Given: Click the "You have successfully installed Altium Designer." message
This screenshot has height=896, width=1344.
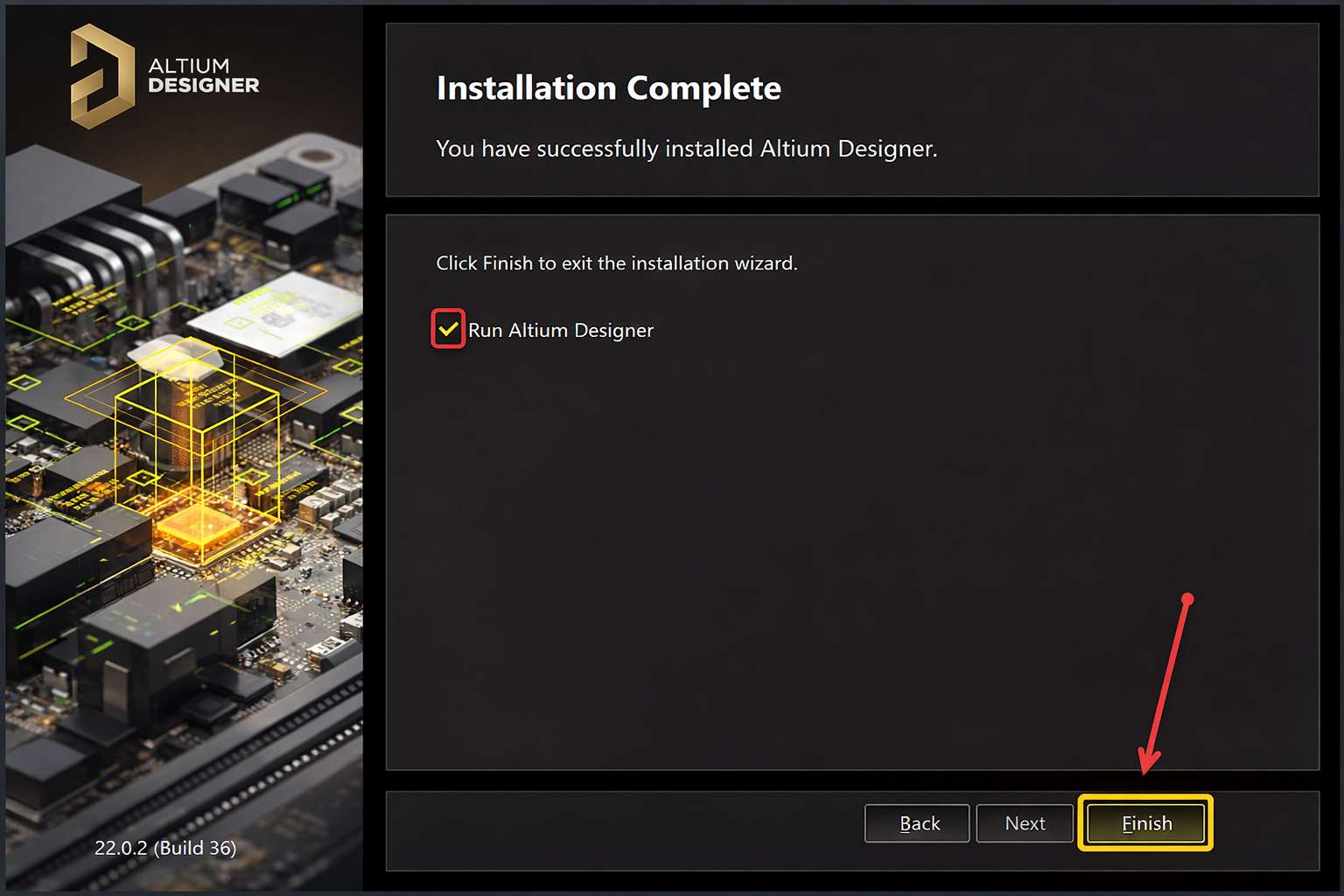Looking at the screenshot, I should 687,149.
